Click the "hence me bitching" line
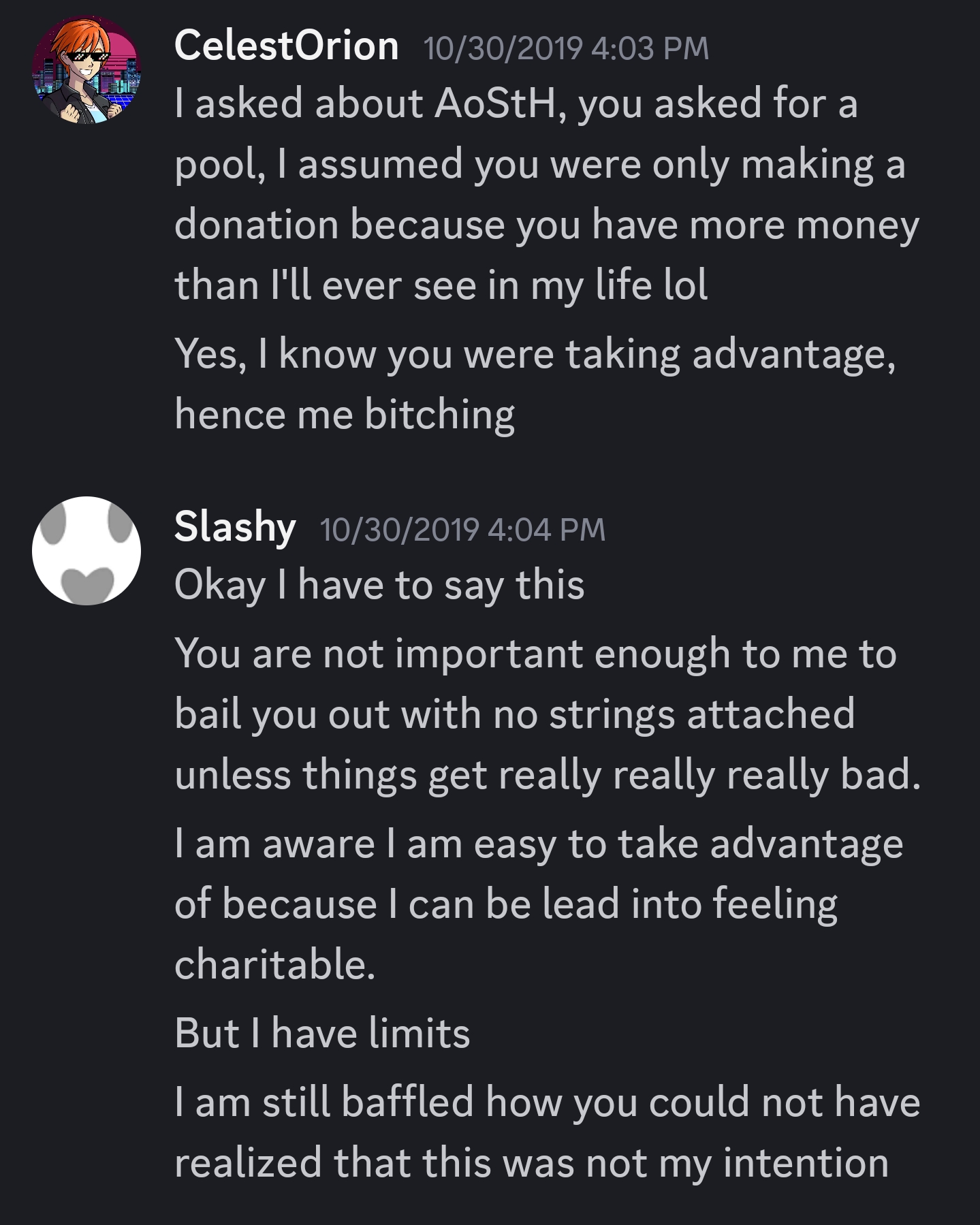Image resolution: width=980 pixels, height=1225 pixels. pyautogui.click(x=345, y=415)
